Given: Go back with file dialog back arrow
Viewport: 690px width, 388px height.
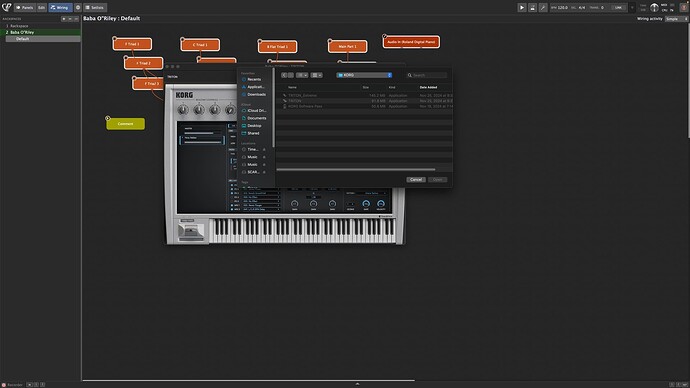Looking at the screenshot, I should pyautogui.click(x=284, y=75).
